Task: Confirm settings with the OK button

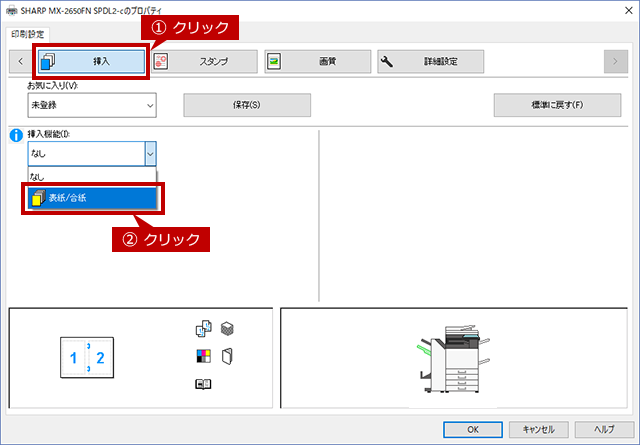Action: [473, 429]
